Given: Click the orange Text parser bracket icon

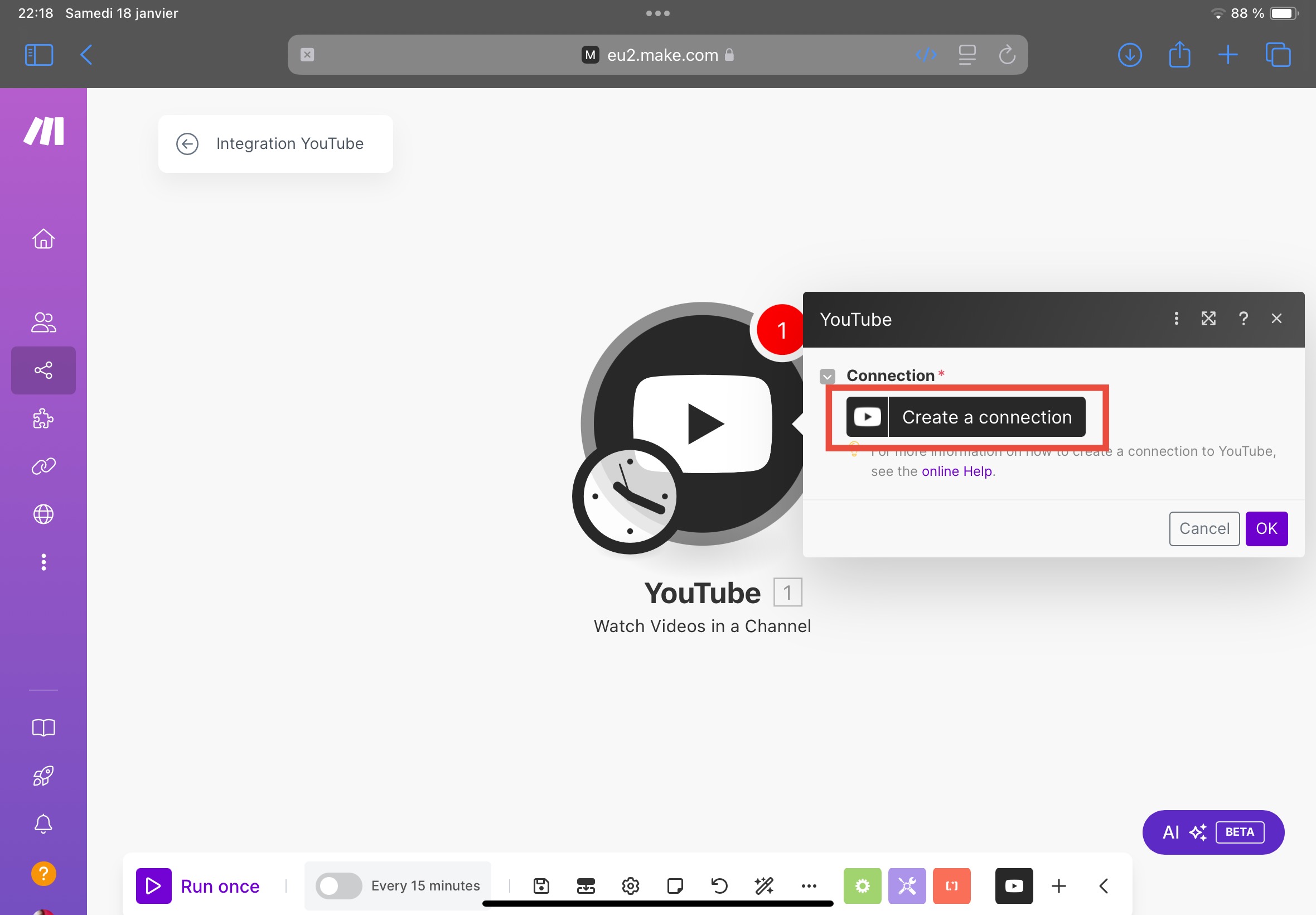Looking at the screenshot, I should click(952, 886).
